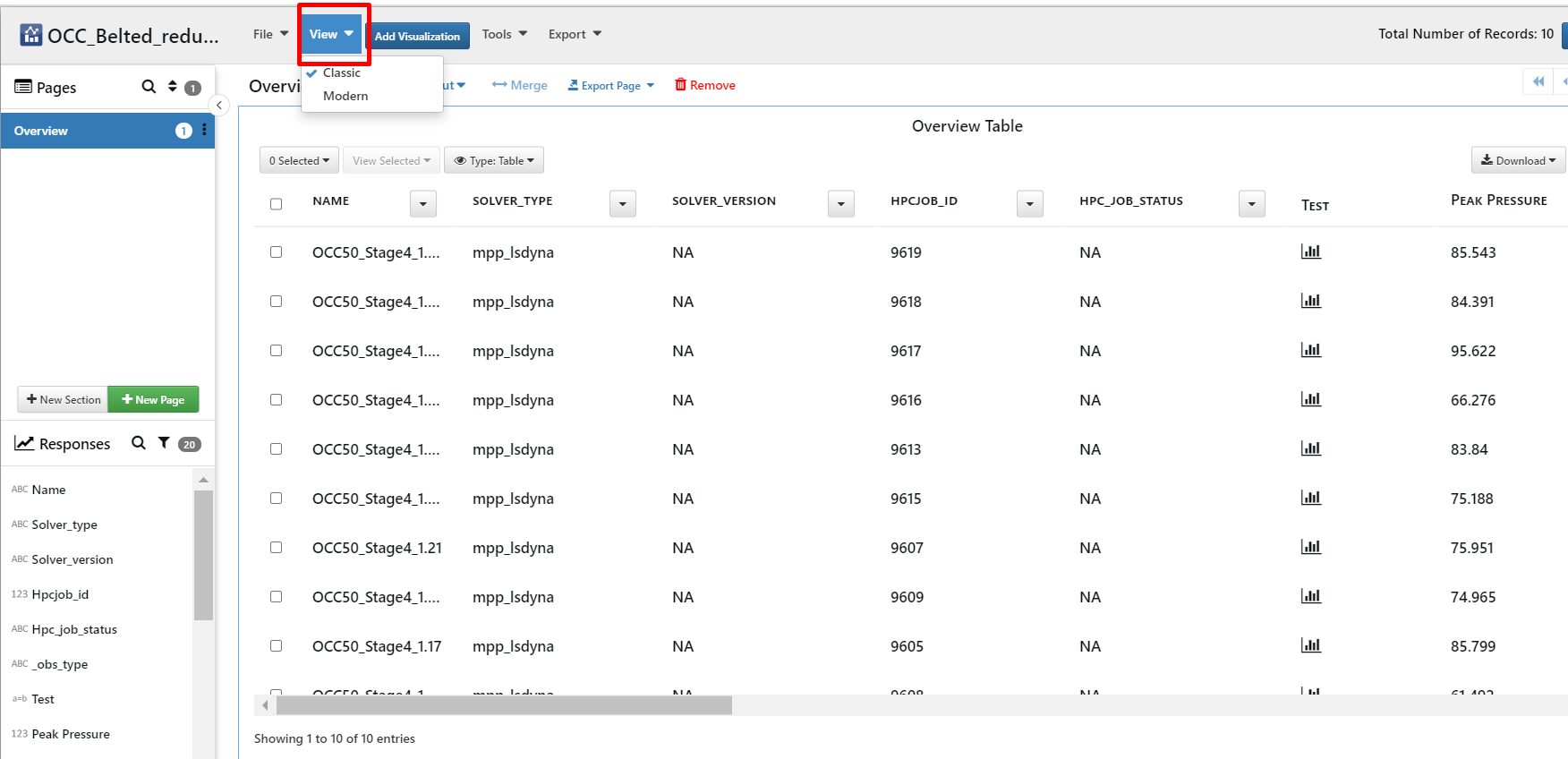Click the Responses line-chart icon

point(24,443)
